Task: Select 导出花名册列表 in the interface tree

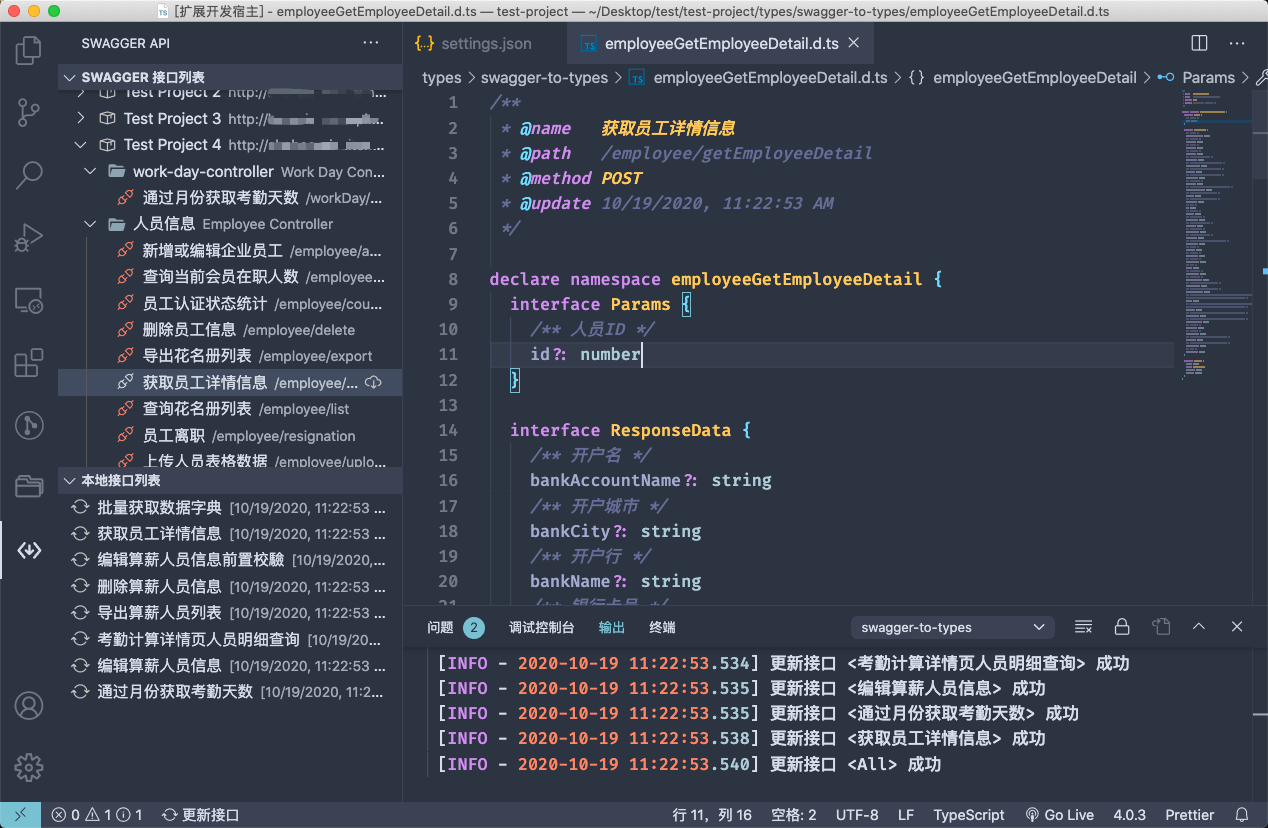Action: [x=230, y=356]
